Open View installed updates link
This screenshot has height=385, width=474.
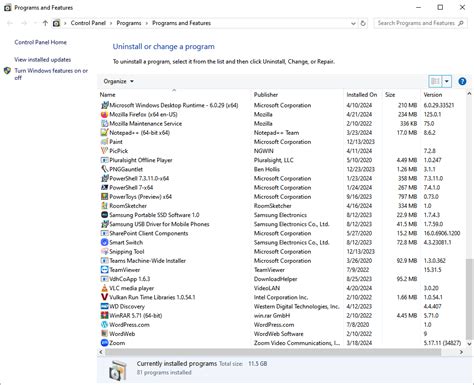coord(42,60)
